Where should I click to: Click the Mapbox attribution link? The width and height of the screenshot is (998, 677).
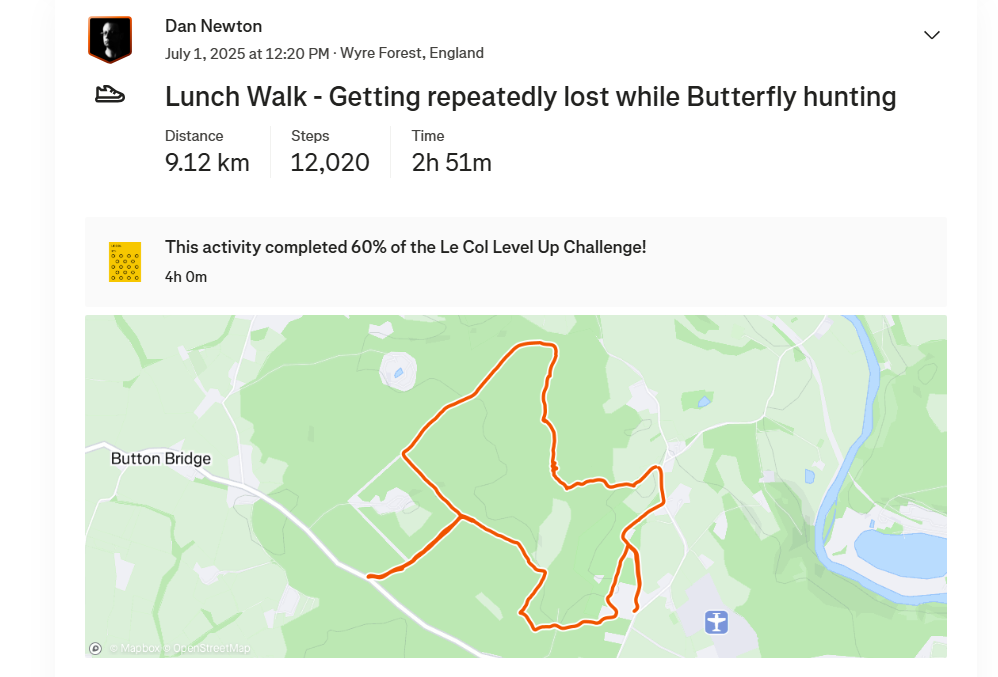point(134,648)
